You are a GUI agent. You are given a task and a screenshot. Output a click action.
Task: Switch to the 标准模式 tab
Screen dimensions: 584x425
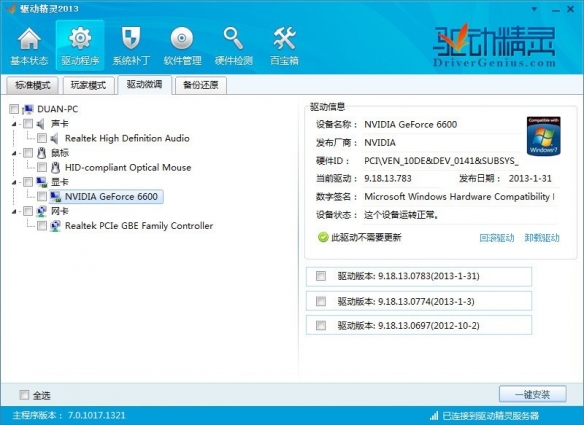coord(33,85)
